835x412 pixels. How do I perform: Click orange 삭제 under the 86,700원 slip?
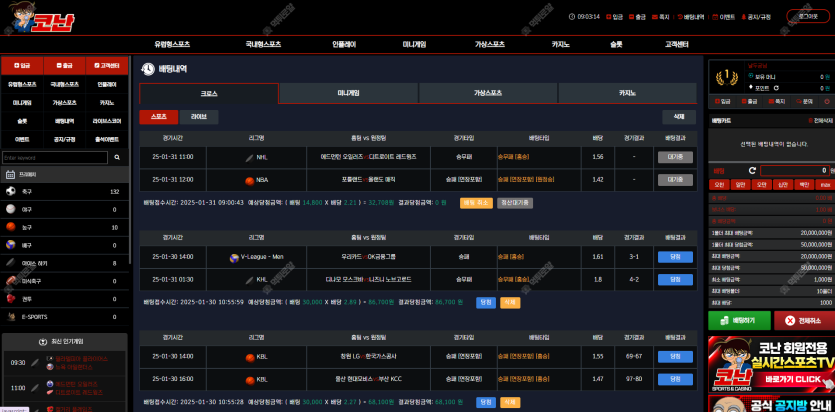(x=510, y=302)
